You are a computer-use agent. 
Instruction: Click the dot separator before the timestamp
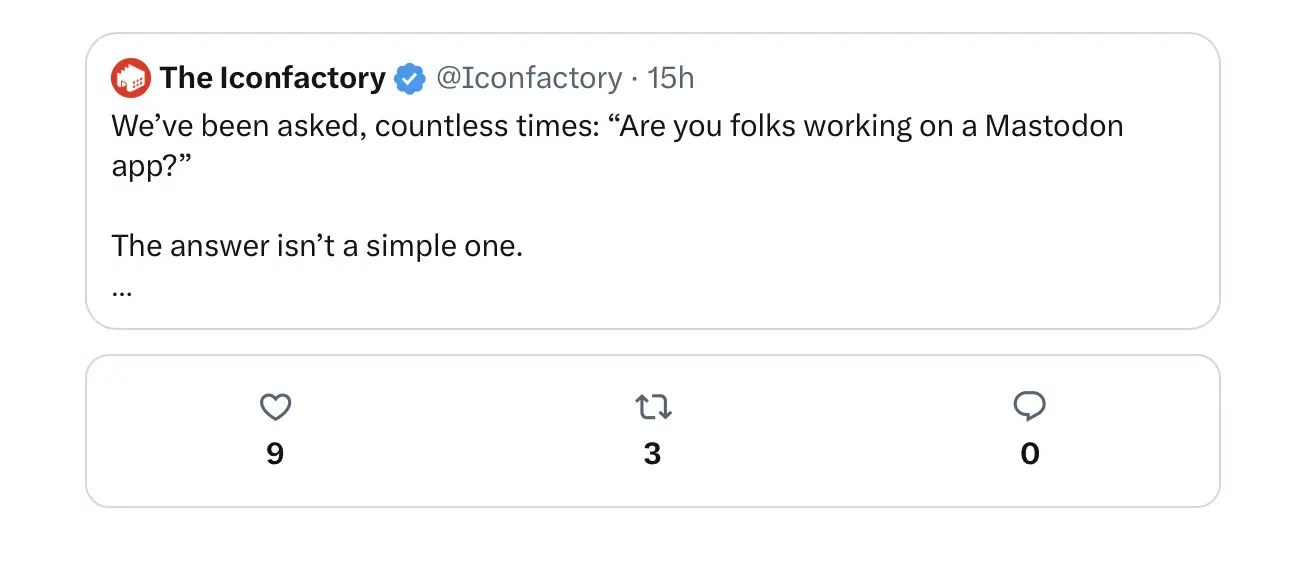[x=635, y=78]
